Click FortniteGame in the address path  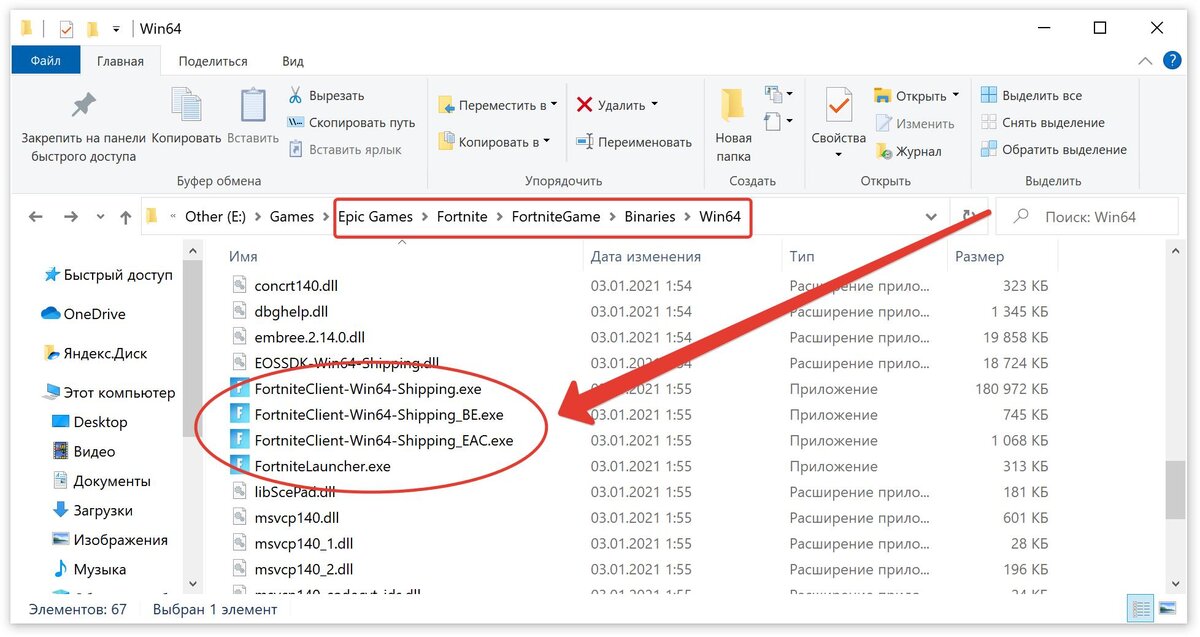556,216
